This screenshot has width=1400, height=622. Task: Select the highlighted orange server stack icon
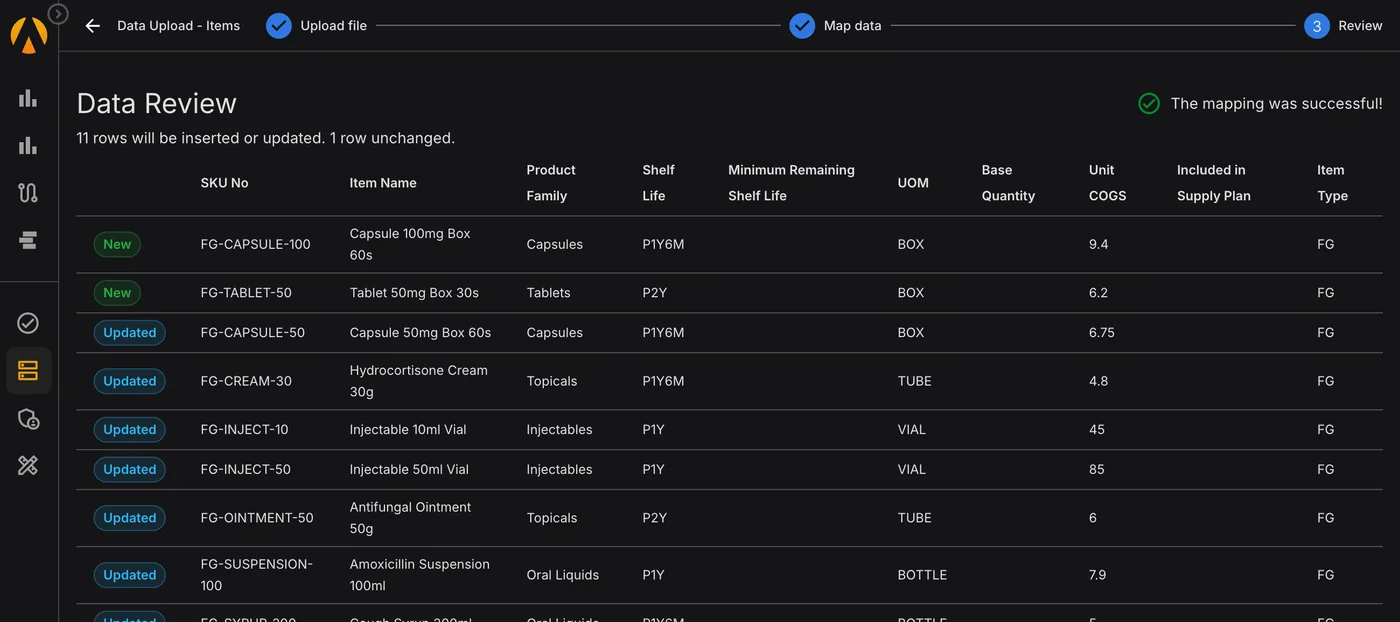tap(28, 371)
